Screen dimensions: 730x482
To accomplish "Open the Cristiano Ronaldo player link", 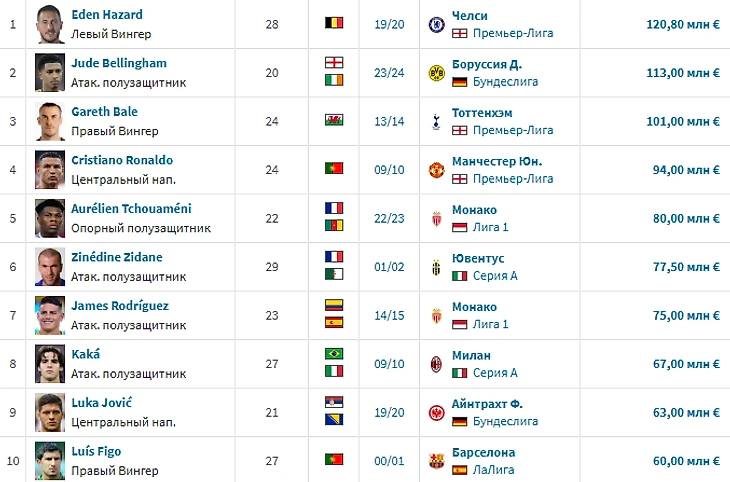I will [122, 160].
